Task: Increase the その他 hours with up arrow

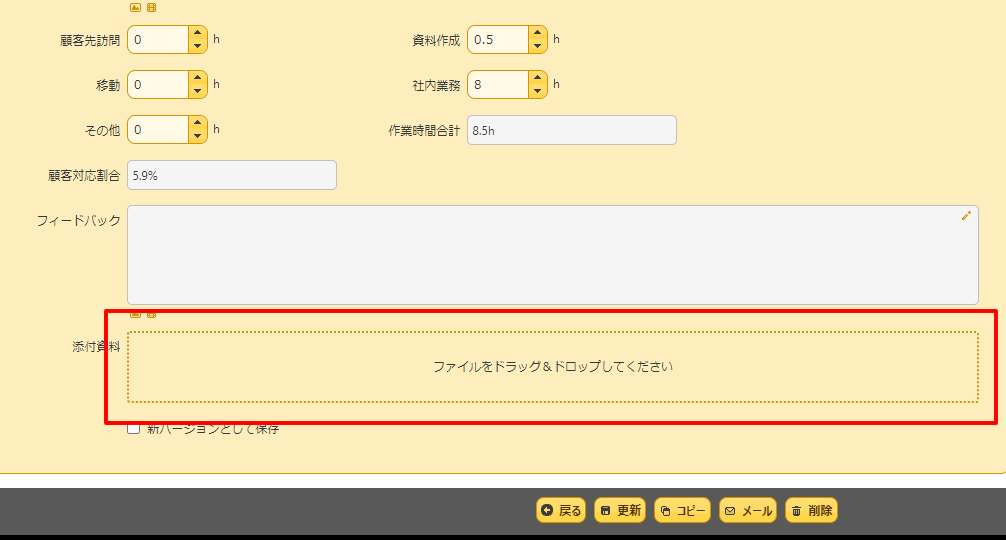Action: (x=198, y=122)
